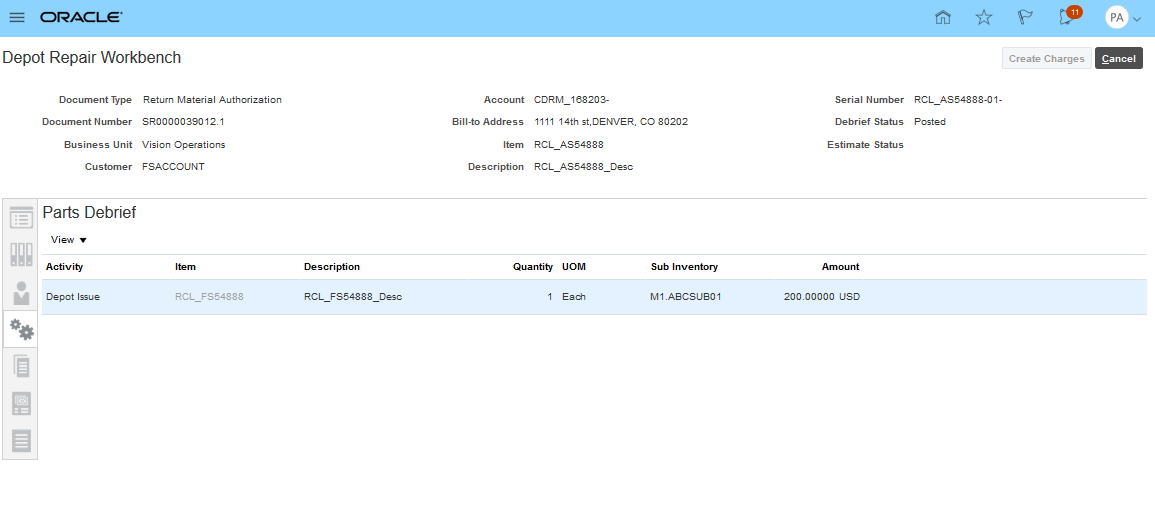The width and height of the screenshot is (1155, 505).
Task: Open the person tab icon in sidebar
Action: point(21,292)
